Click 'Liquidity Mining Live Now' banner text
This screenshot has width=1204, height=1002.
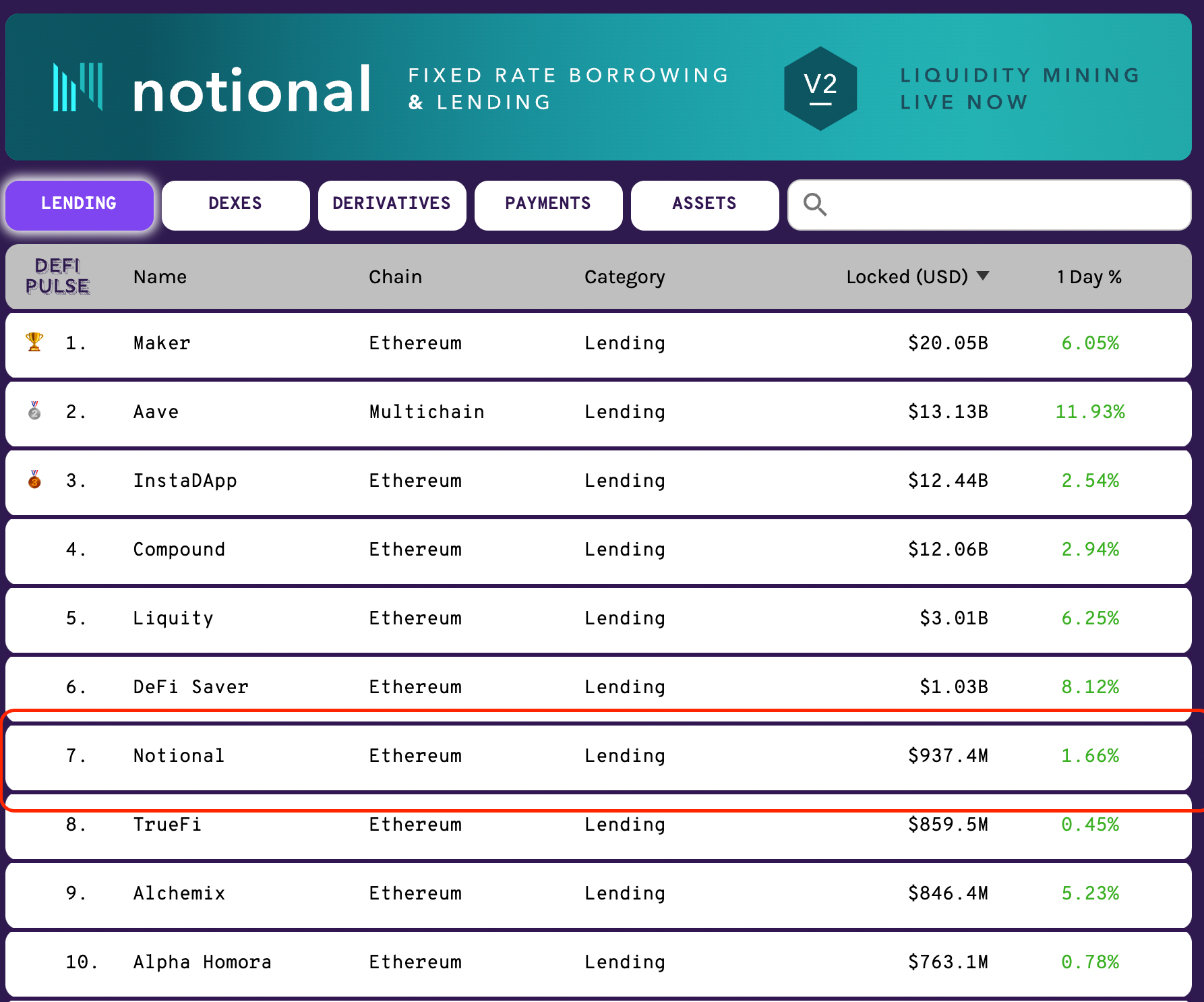tap(1020, 88)
